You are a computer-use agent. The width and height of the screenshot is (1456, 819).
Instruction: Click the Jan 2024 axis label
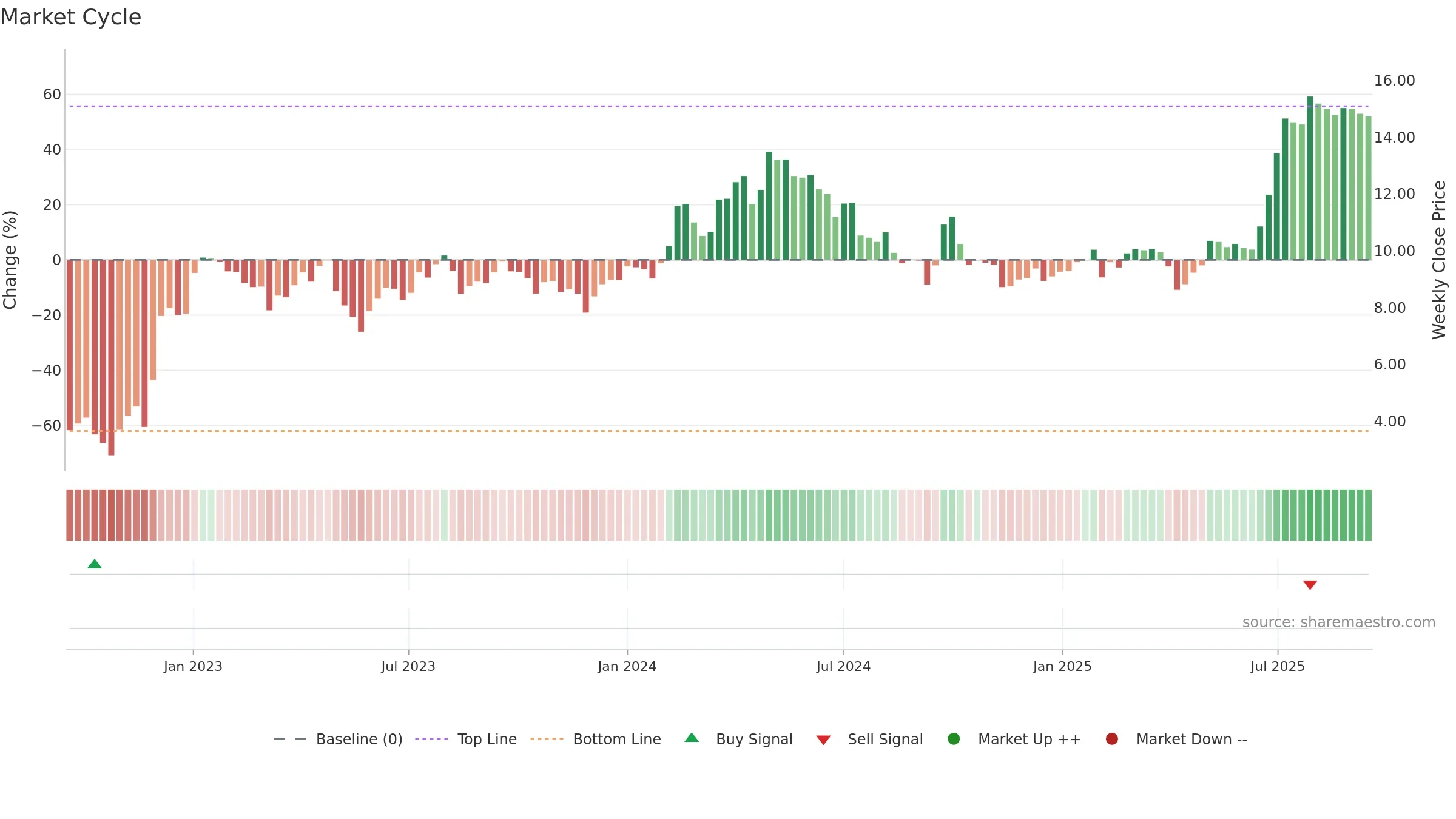tap(627, 666)
